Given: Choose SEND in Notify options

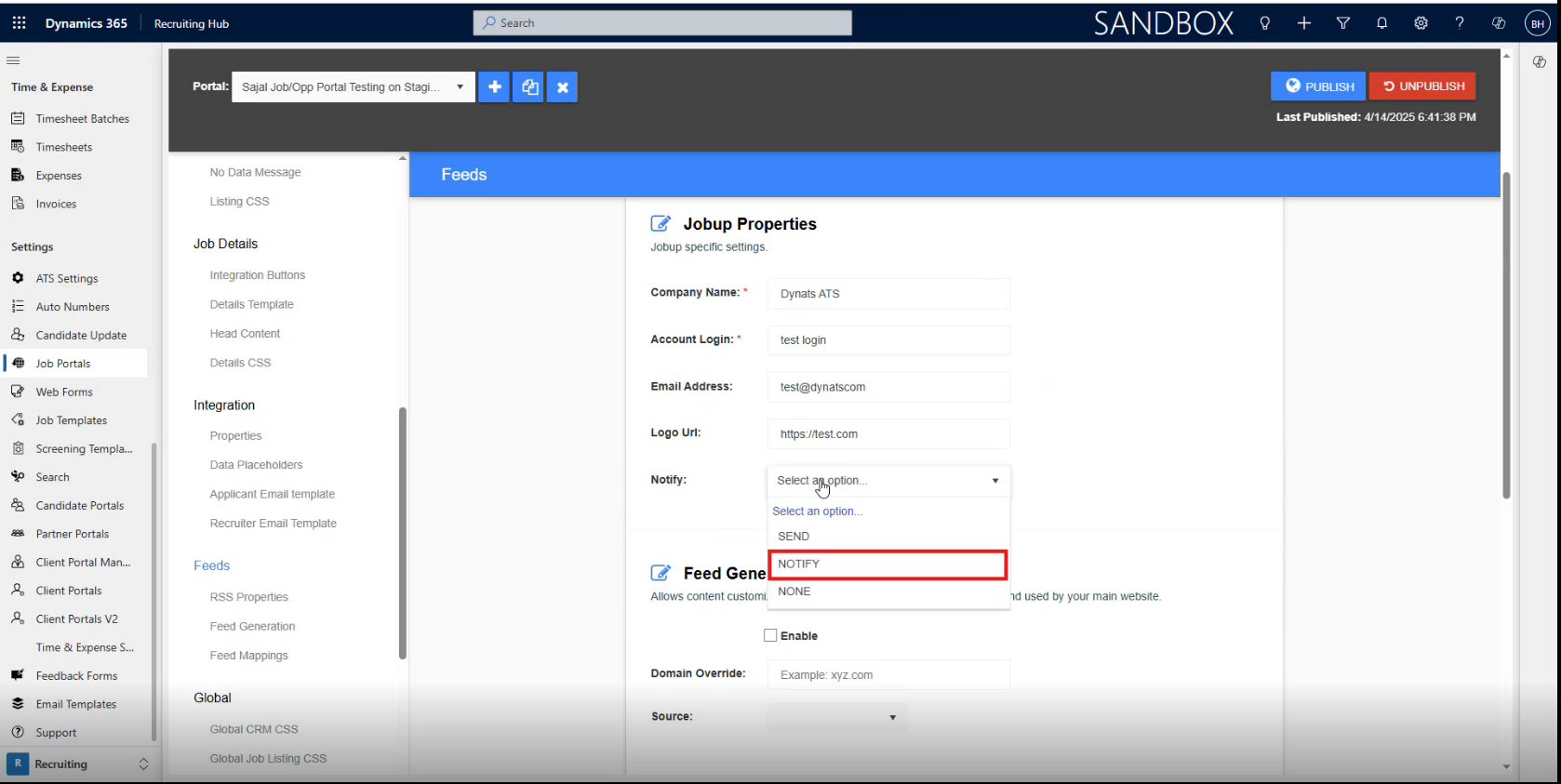Looking at the screenshot, I should pyautogui.click(x=888, y=537).
